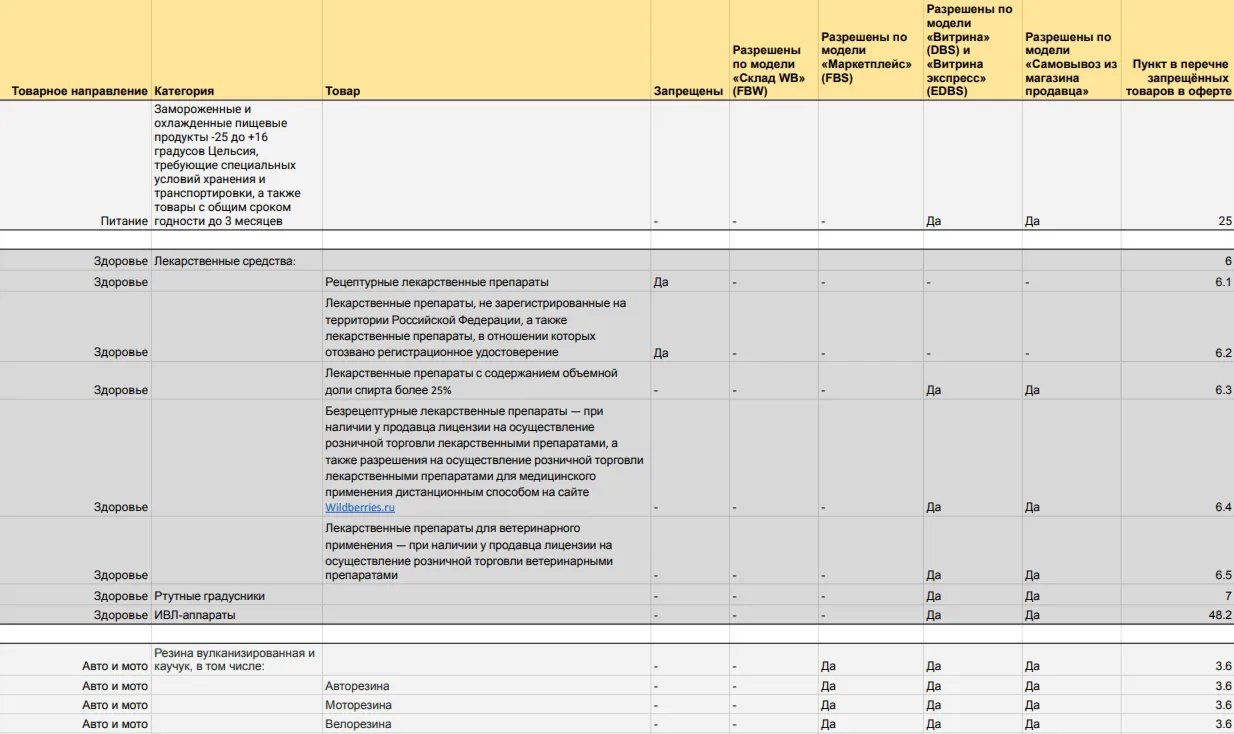The height and width of the screenshot is (734, 1234).
Task: Select the "Резина вулканизированная и каучук" cell
Action: [x=235, y=659]
